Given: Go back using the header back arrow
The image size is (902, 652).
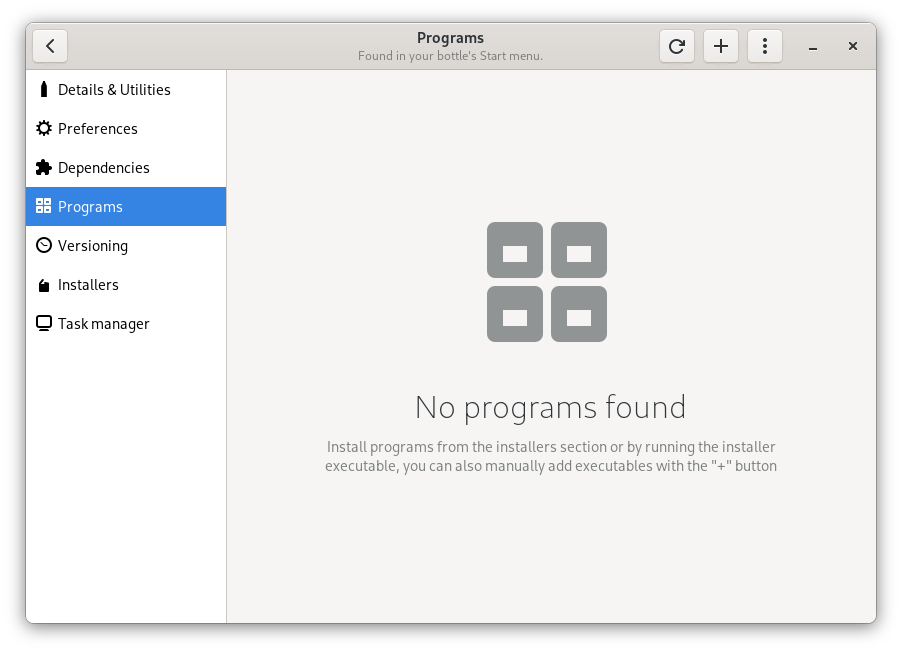Looking at the screenshot, I should pos(50,46).
